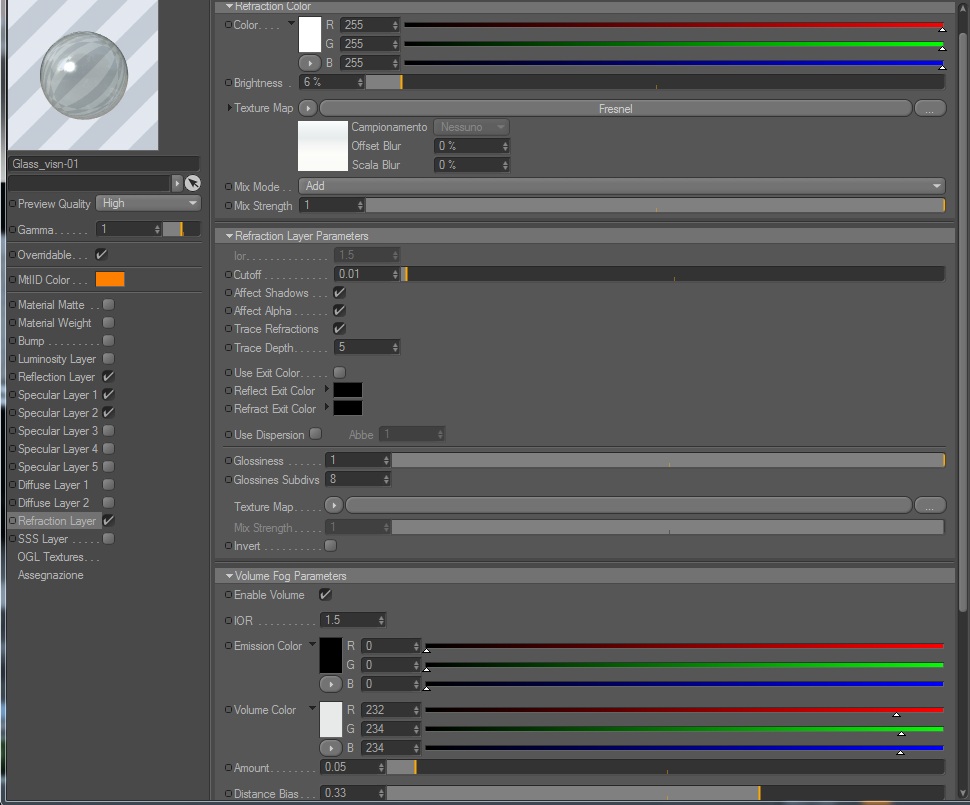The width and height of the screenshot is (970, 805).
Task: Click the orange MtlID Color swatch
Action: pos(110,280)
